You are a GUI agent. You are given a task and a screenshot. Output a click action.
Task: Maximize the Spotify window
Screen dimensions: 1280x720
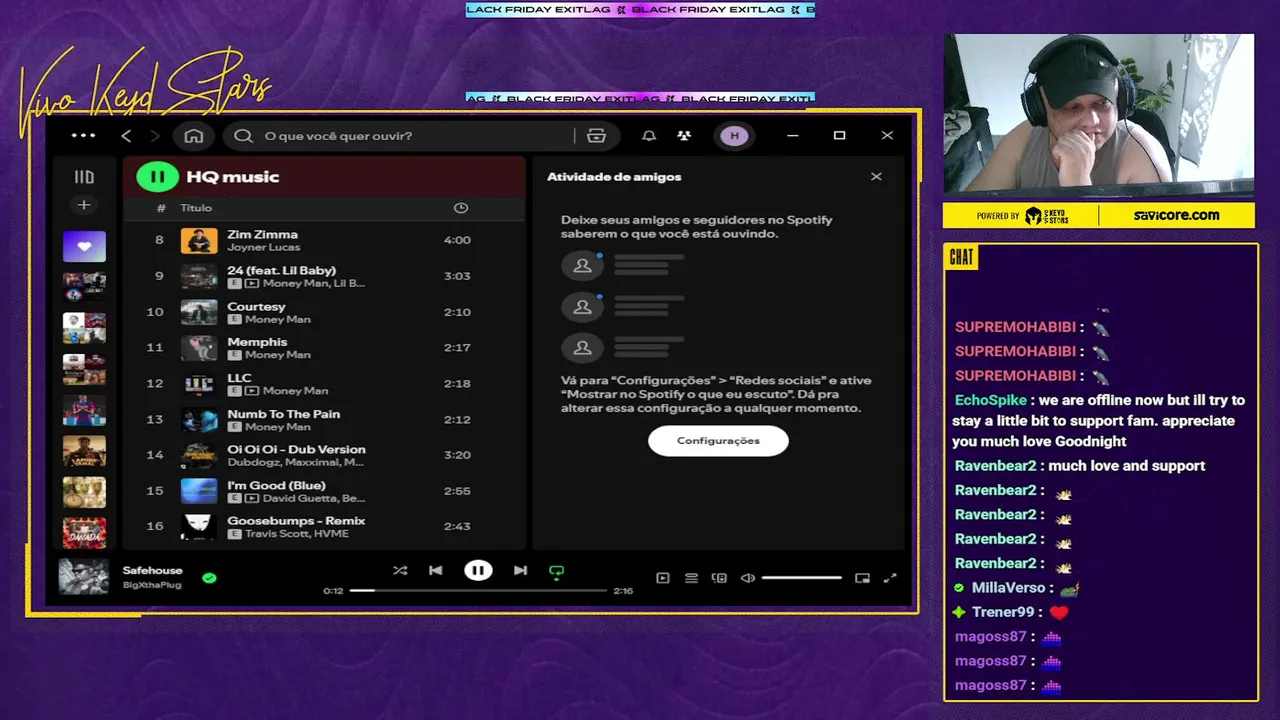click(x=840, y=136)
